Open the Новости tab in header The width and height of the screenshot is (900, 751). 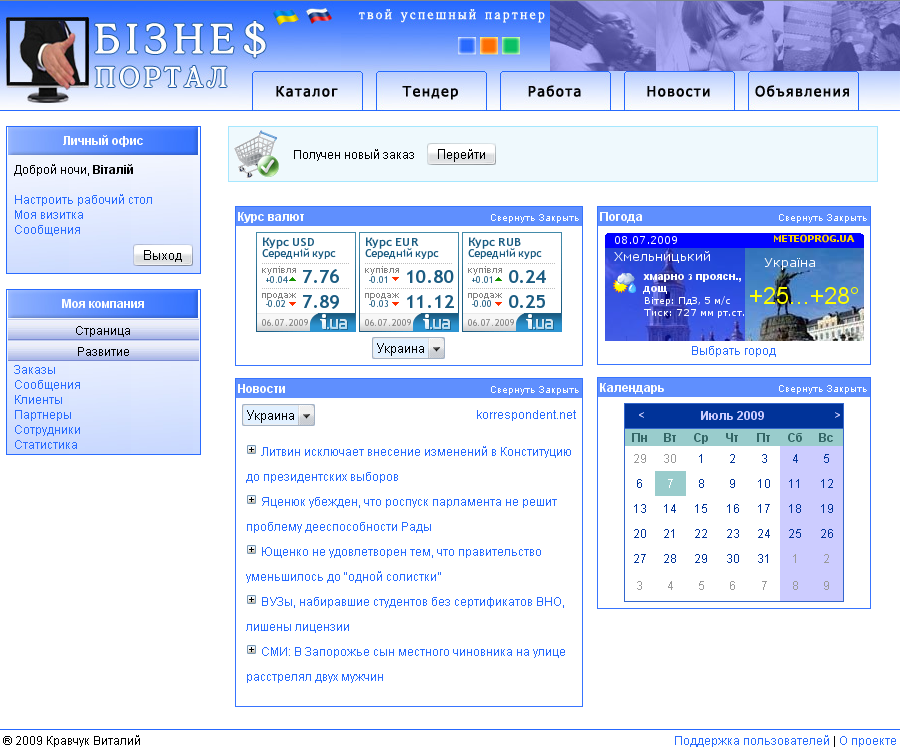pyautogui.click(x=679, y=91)
